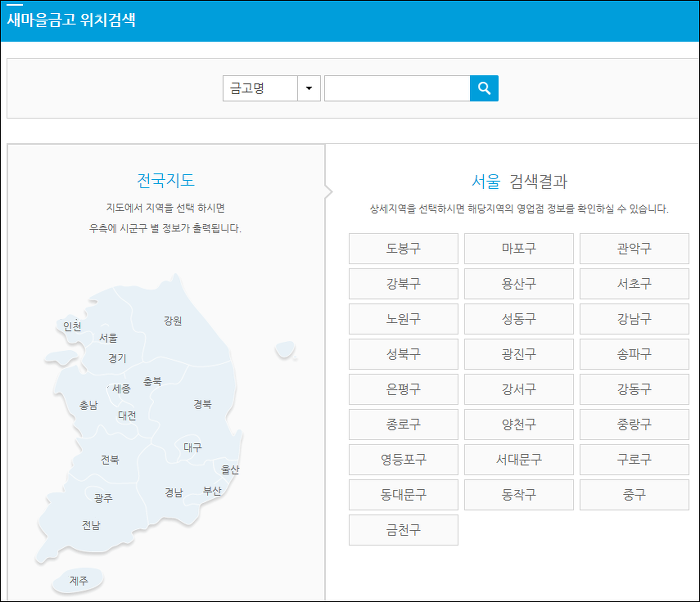
Task: Pick 경남 on the national map
Action: (174, 493)
